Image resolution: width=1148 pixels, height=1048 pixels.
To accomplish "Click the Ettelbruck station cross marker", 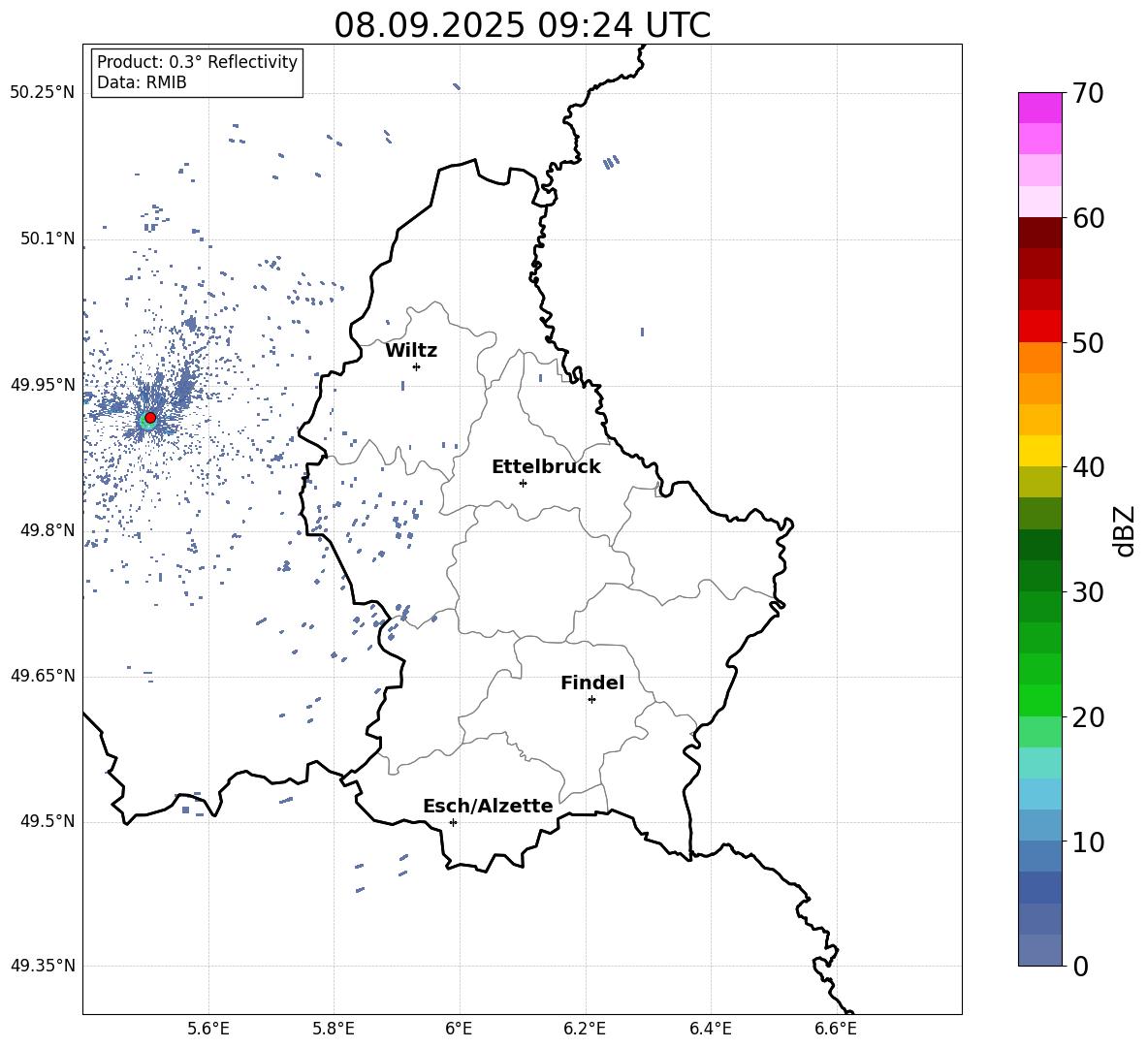I will coord(523,483).
